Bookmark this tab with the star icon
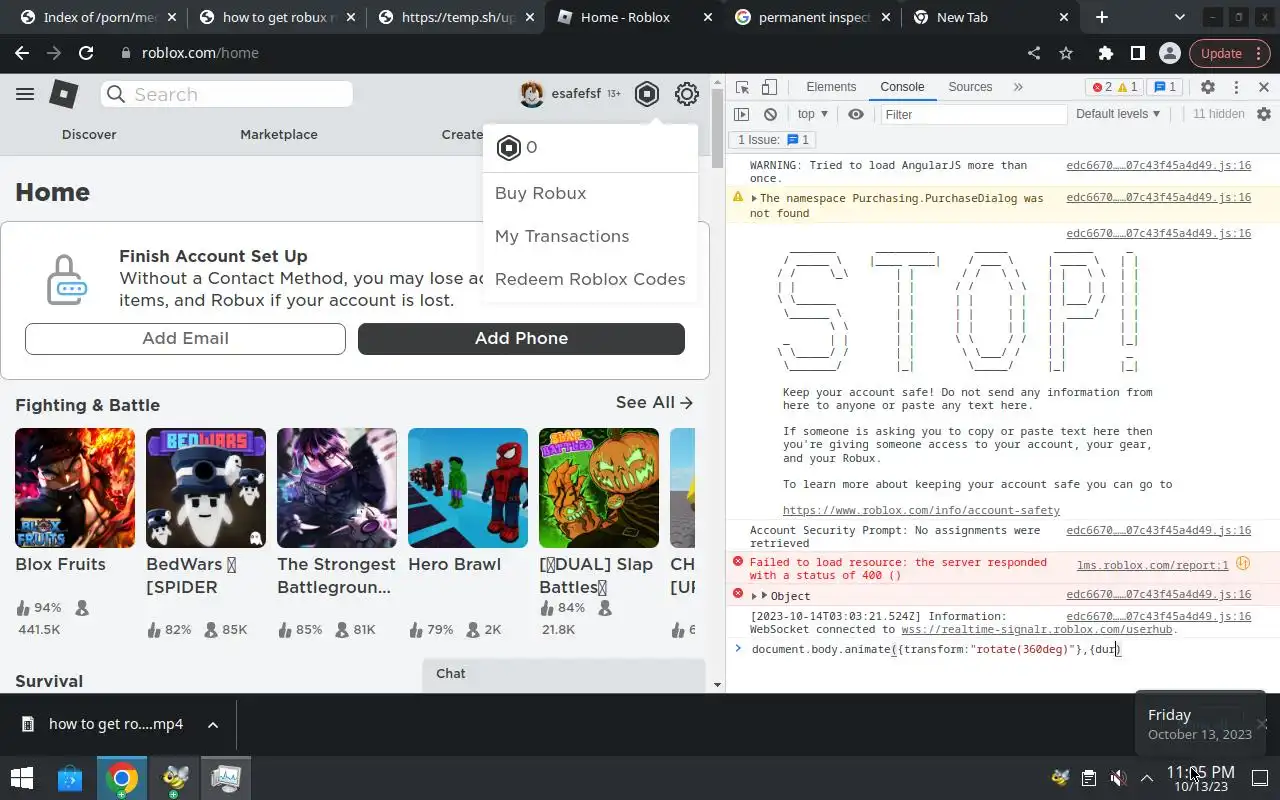This screenshot has height=800, width=1280. point(1066,53)
